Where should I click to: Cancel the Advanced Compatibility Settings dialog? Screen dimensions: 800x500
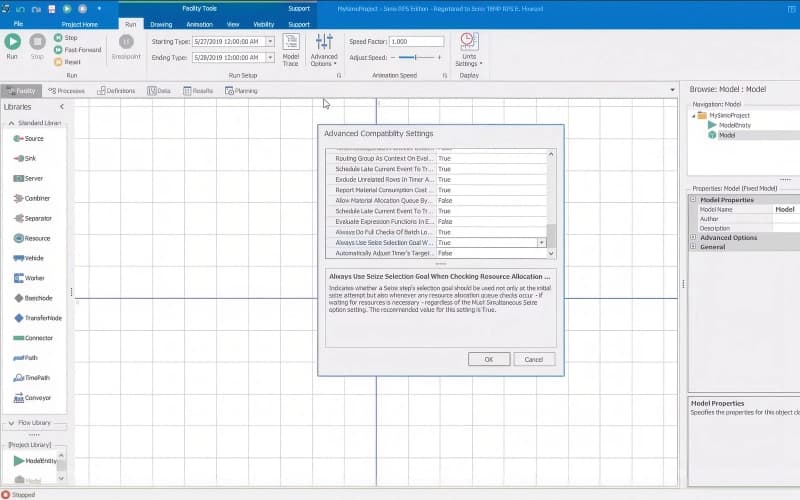pos(534,359)
